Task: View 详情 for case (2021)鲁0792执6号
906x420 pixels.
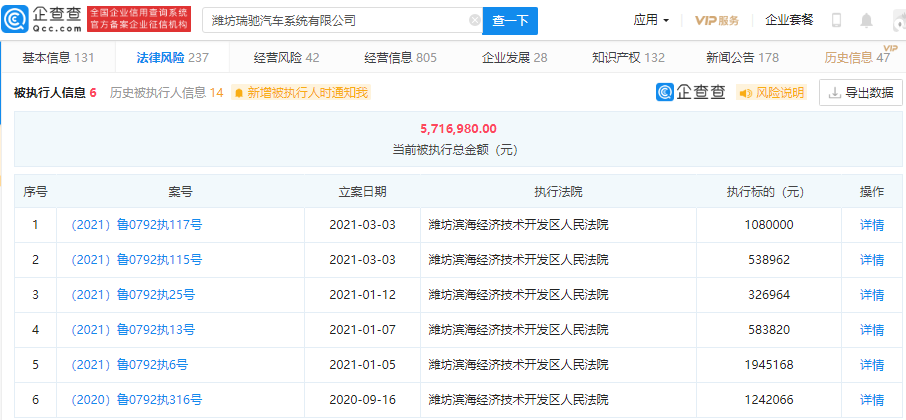Action: 872,365
